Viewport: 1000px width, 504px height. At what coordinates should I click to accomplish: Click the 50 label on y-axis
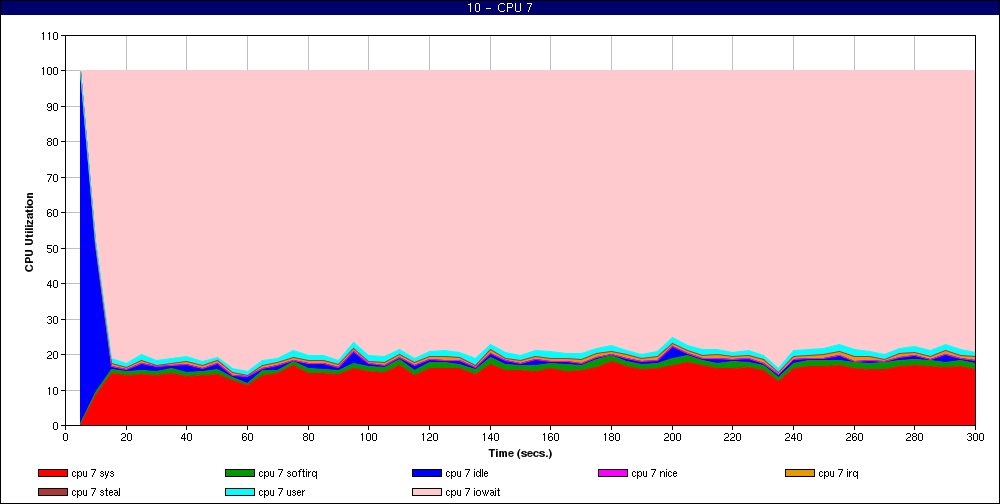click(x=53, y=249)
